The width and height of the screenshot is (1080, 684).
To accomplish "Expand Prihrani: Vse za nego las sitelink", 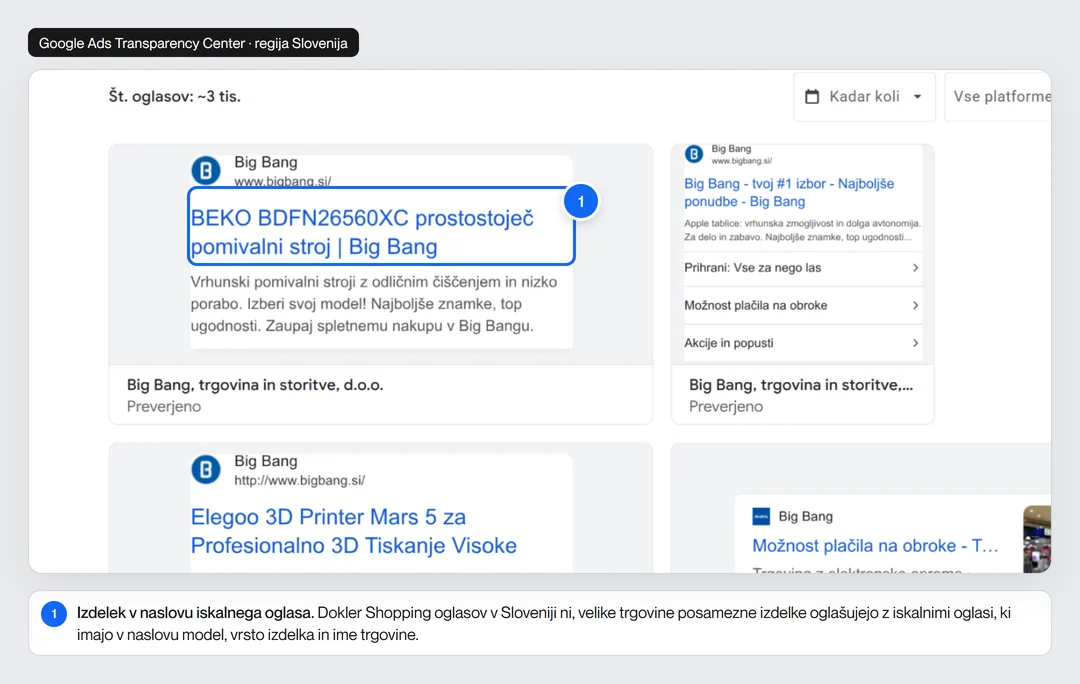I will pos(802,267).
